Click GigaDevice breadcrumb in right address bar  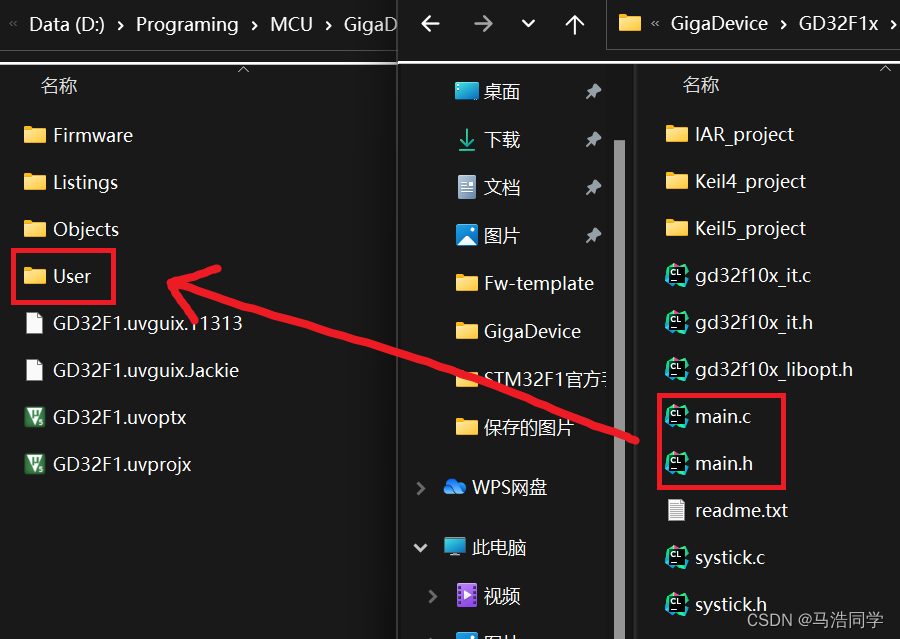coord(719,24)
